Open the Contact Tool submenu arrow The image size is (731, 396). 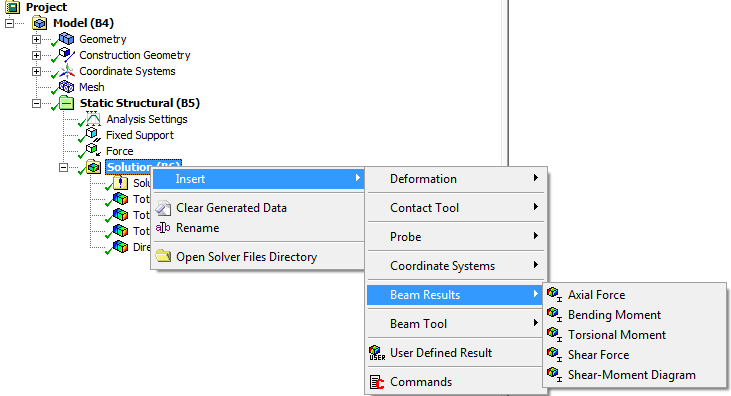[536, 207]
